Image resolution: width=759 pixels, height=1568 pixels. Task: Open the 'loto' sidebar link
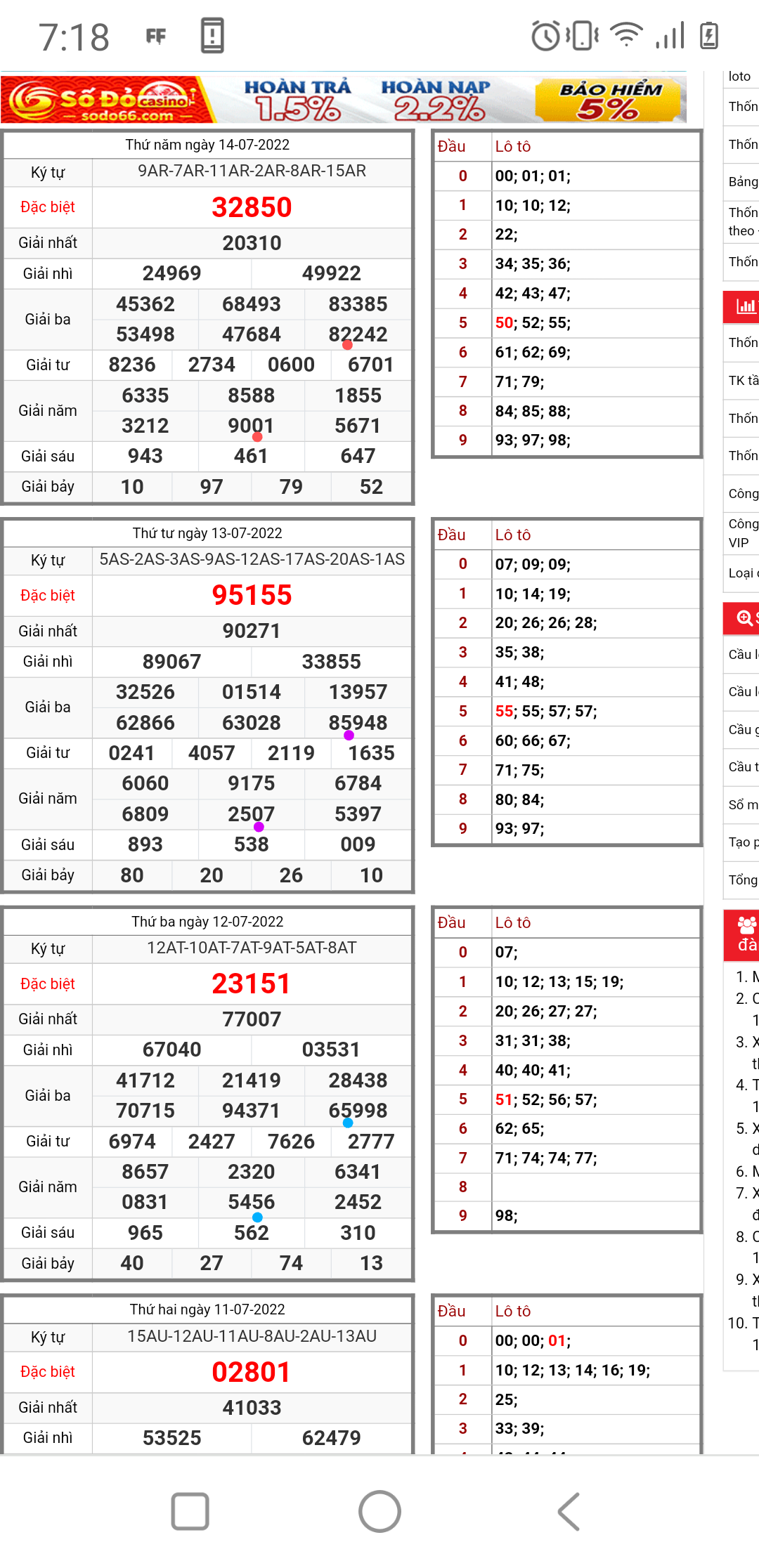click(x=739, y=76)
